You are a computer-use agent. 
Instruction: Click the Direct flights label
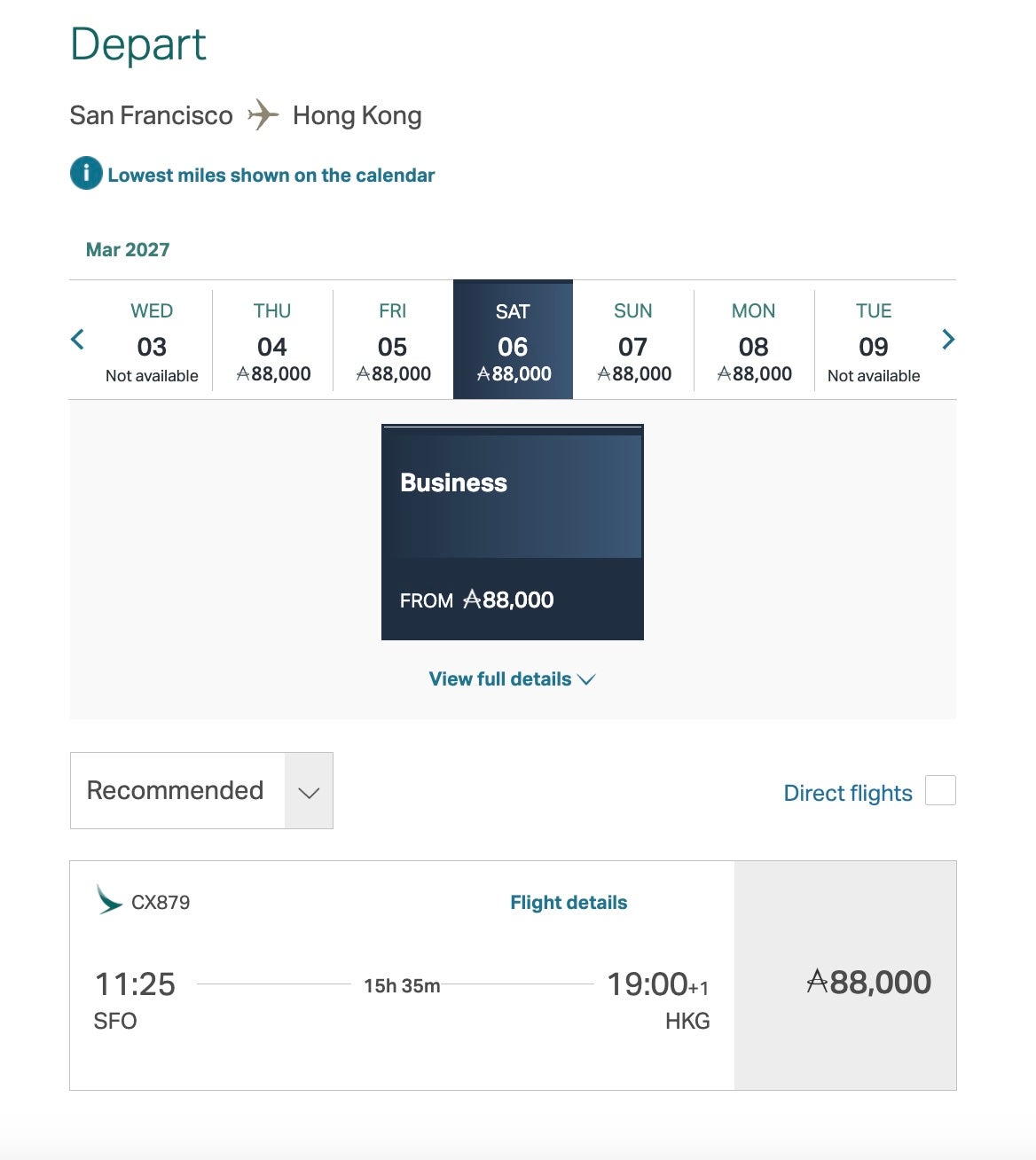click(847, 793)
